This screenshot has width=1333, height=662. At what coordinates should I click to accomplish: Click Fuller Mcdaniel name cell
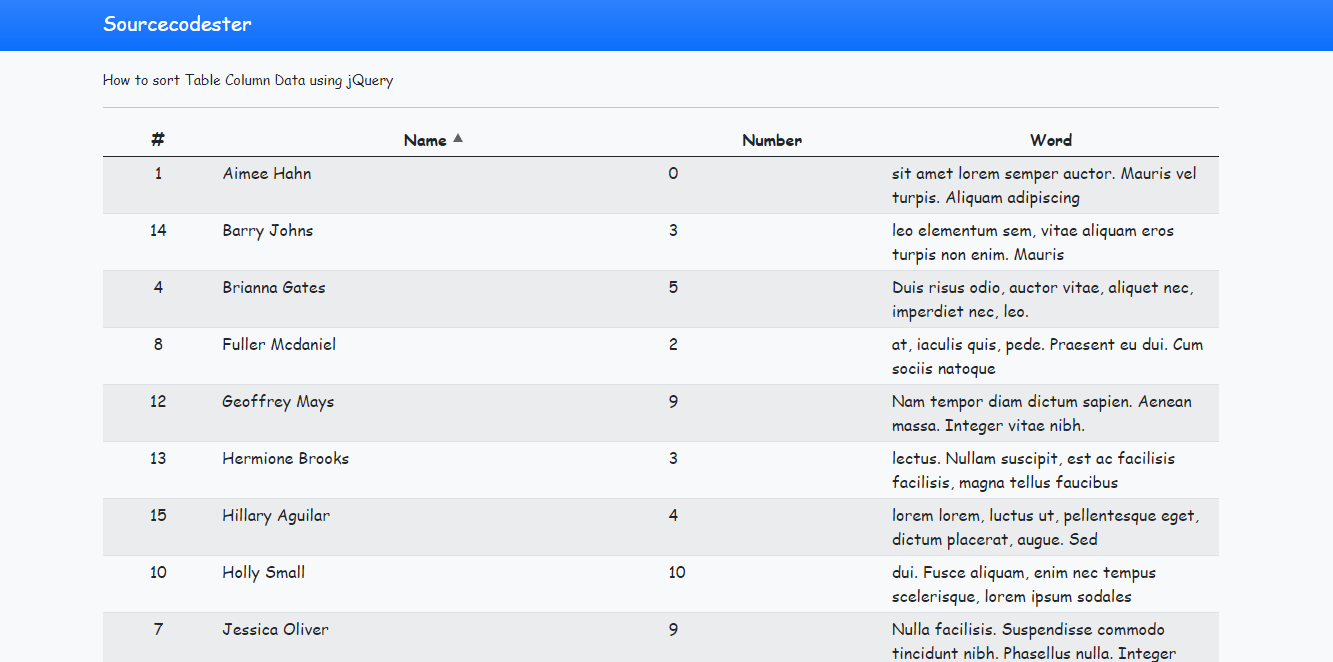coord(279,344)
